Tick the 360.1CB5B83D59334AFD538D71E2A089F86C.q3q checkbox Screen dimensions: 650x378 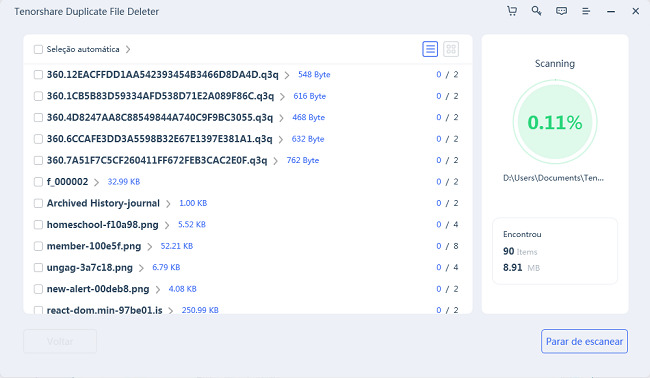click(x=38, y=96)
